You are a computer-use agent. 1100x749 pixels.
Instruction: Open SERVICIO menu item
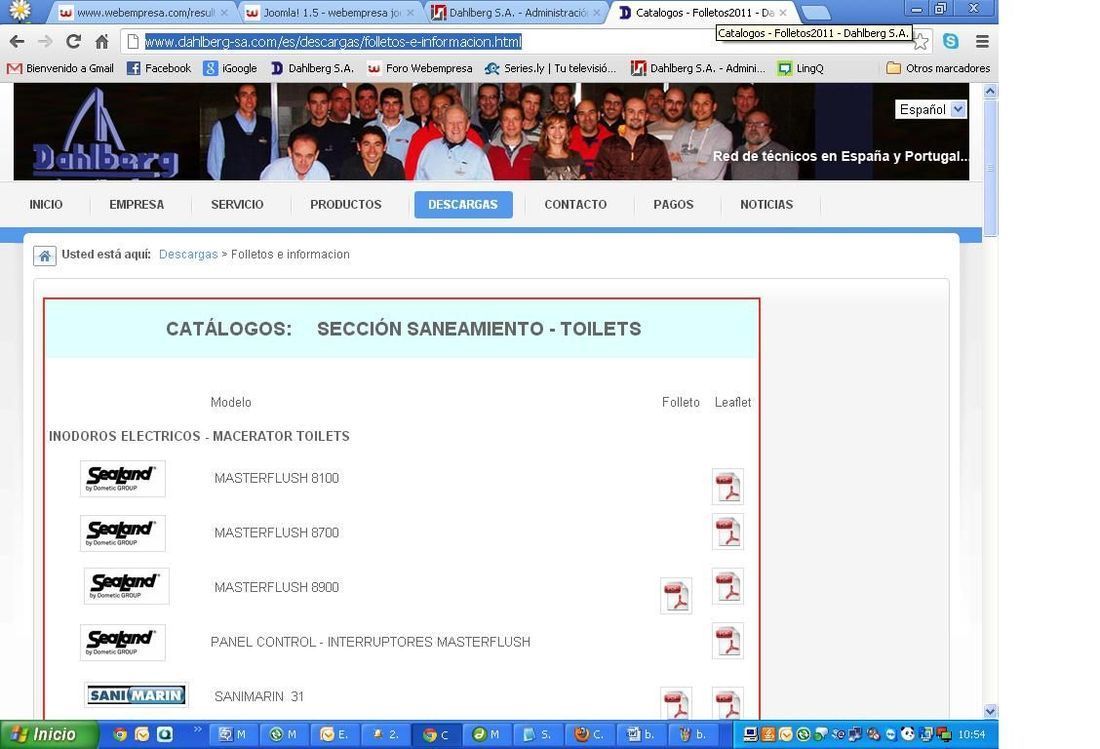point(237,204)
